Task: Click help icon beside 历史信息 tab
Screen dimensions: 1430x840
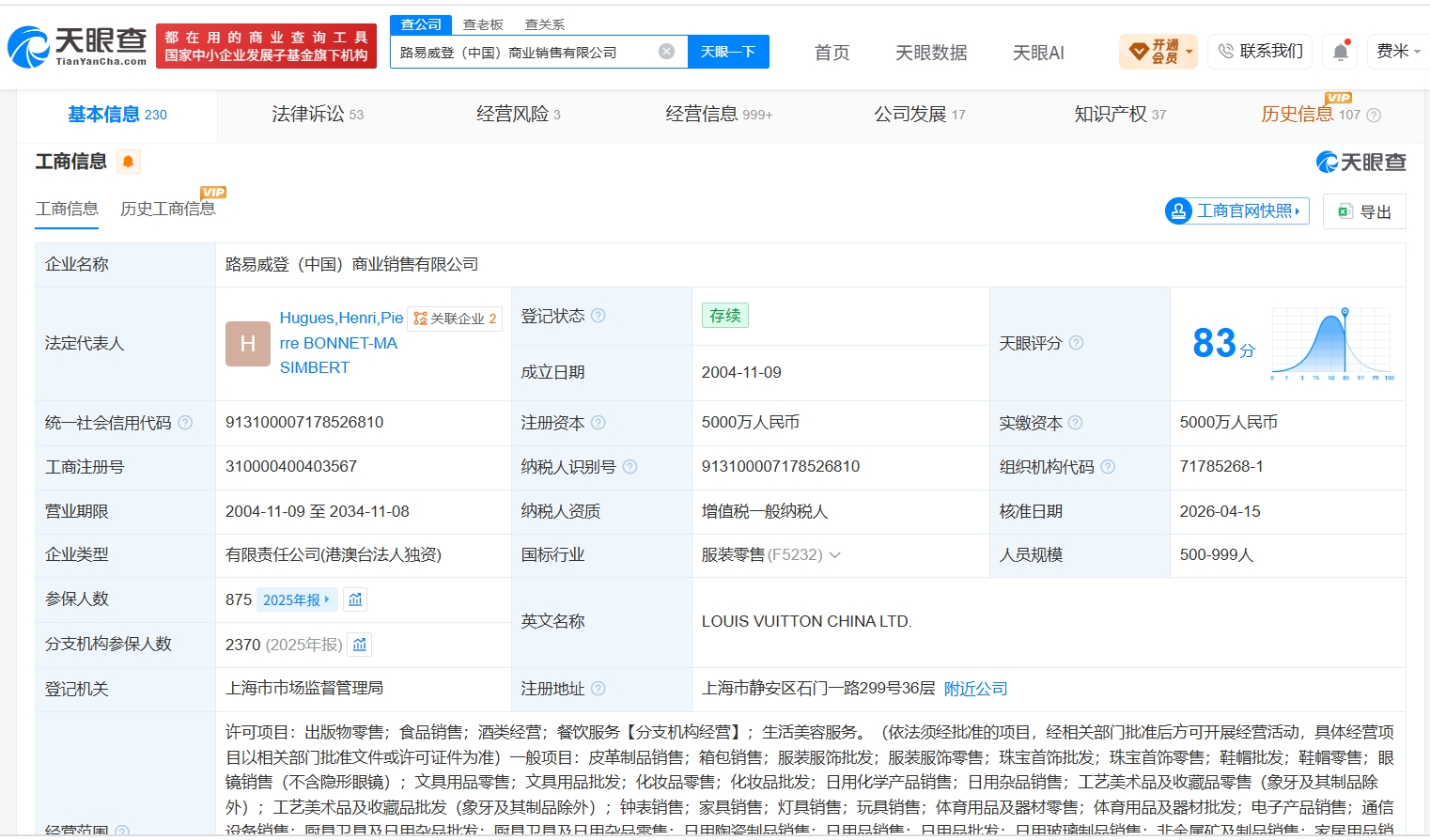Action: [1374, 116]
